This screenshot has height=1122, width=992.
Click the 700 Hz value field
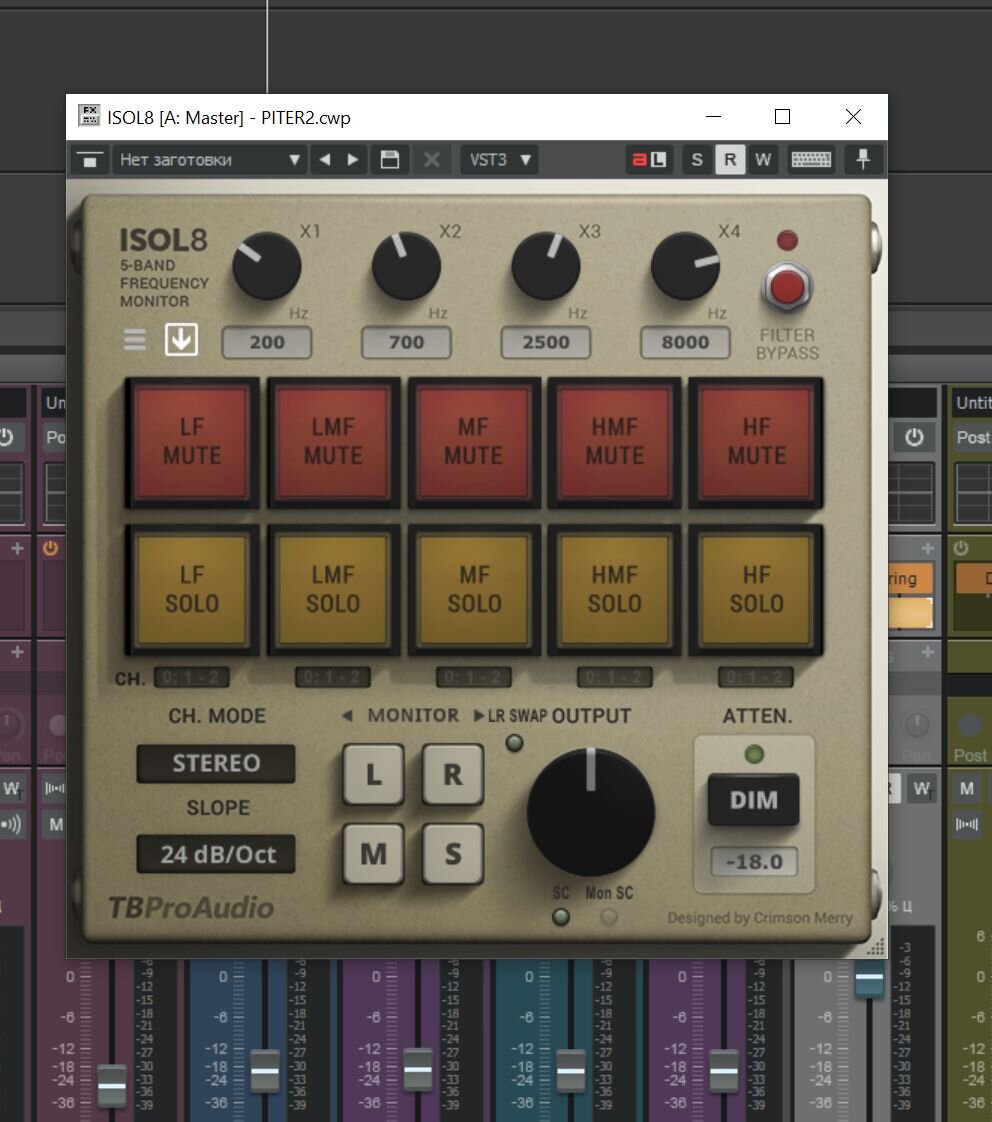tap(407, 342)
